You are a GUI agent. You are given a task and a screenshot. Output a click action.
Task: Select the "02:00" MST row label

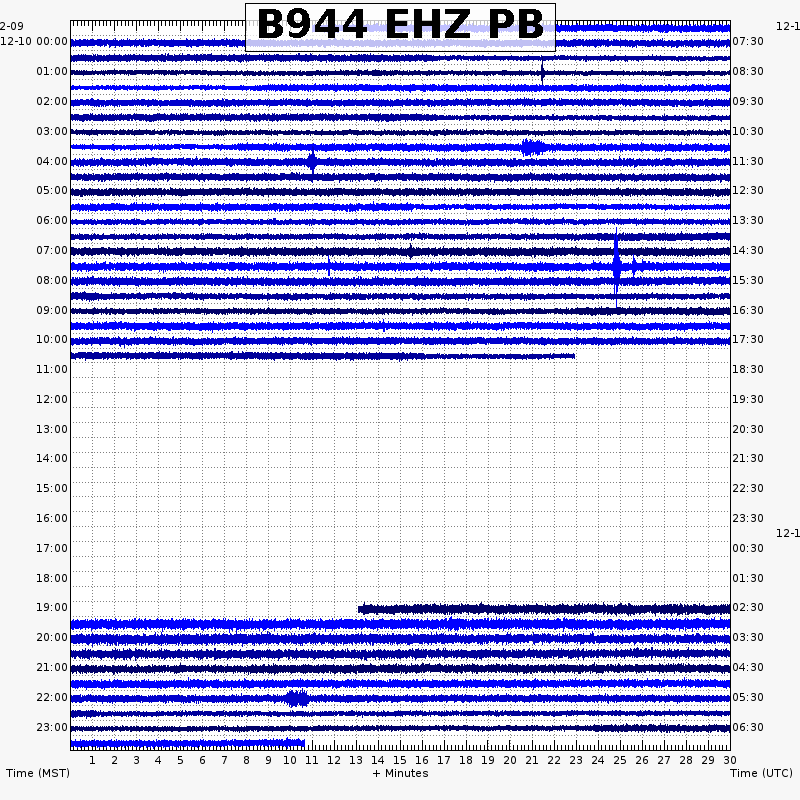[52, 102]
